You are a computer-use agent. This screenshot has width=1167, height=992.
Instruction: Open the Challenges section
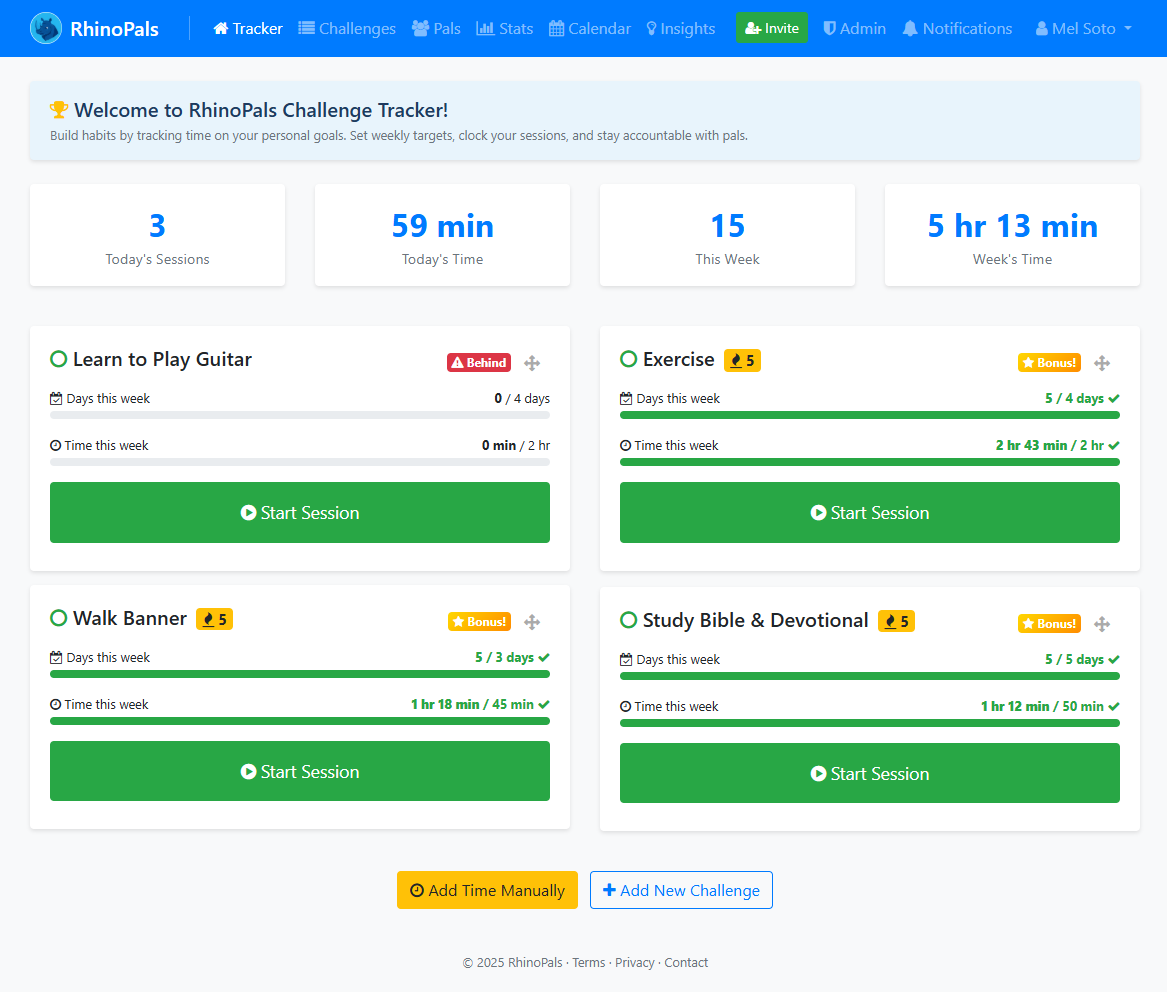coord(347,28)
